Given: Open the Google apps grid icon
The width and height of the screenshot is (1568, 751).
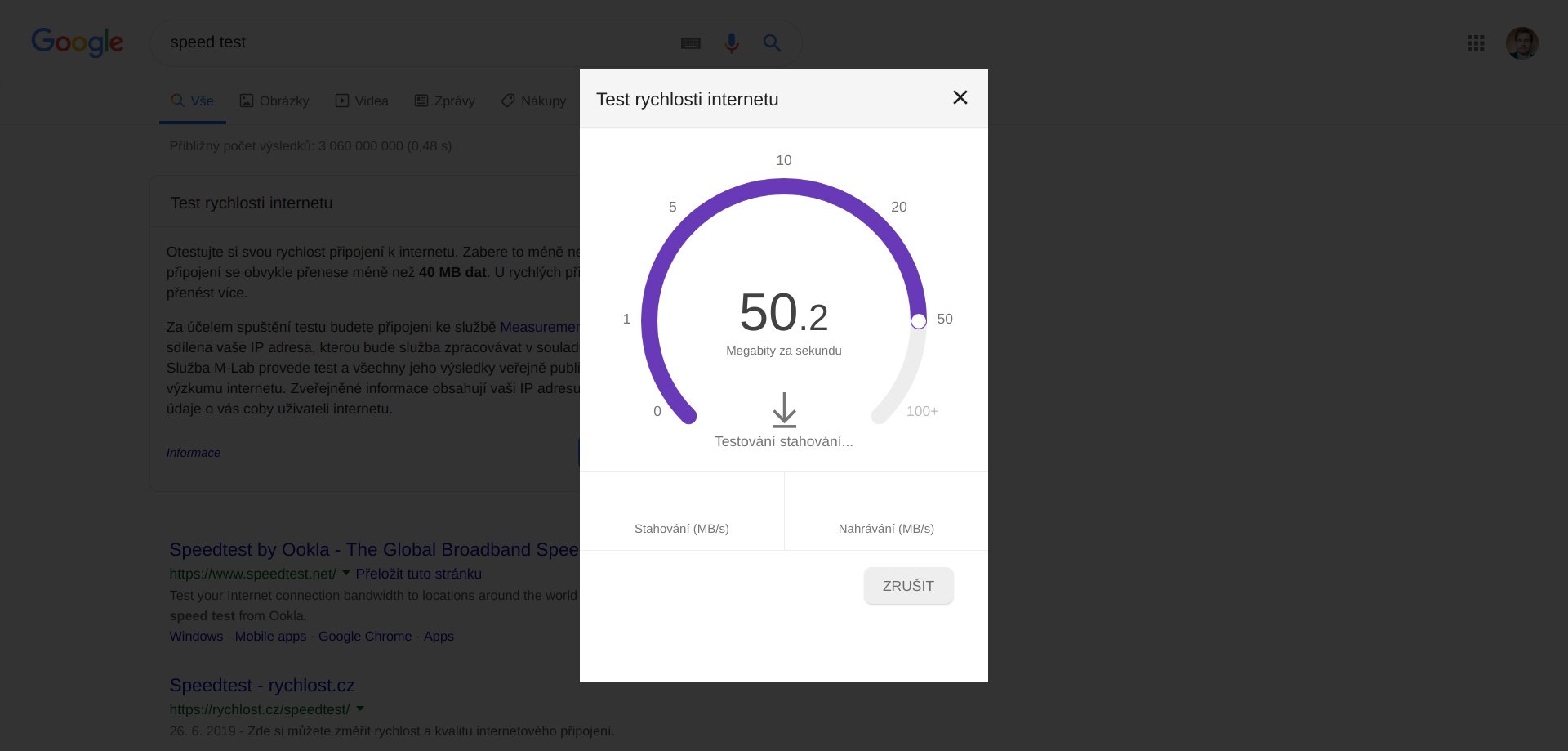Looking at the screenshot, I should pos(1476,43).
